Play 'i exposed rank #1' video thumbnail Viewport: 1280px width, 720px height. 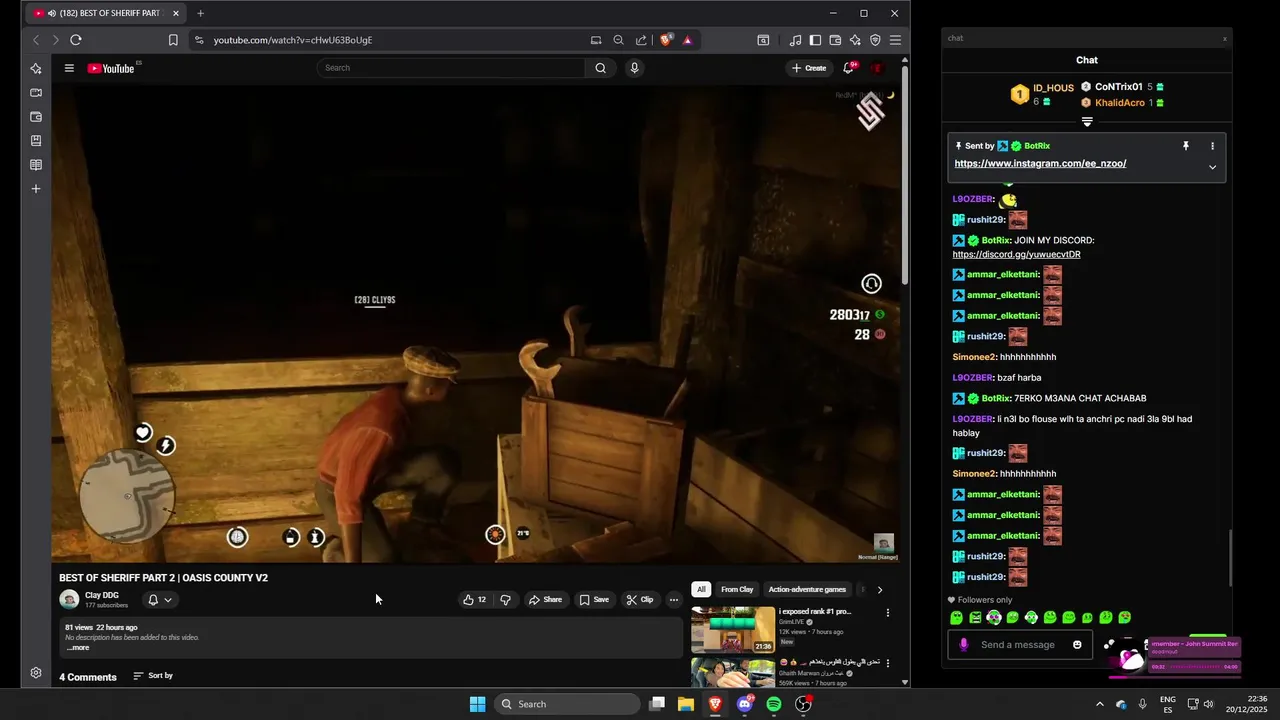tap(733, 630)
